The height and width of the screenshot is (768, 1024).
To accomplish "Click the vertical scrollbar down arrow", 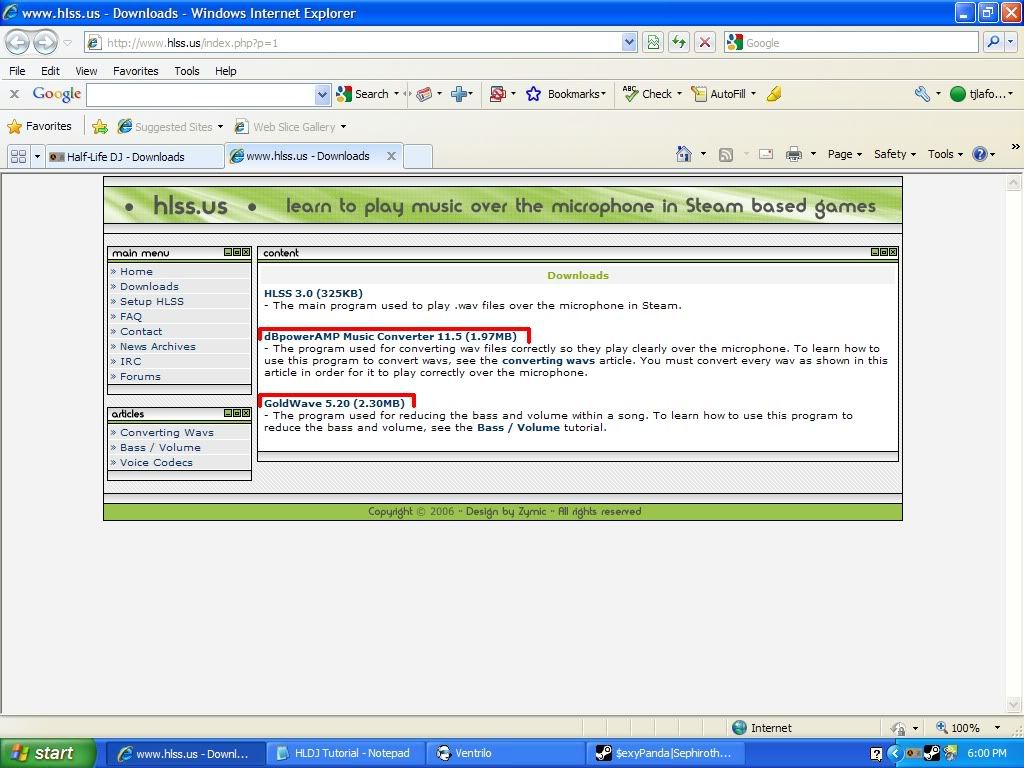I will pos(1015,707).
